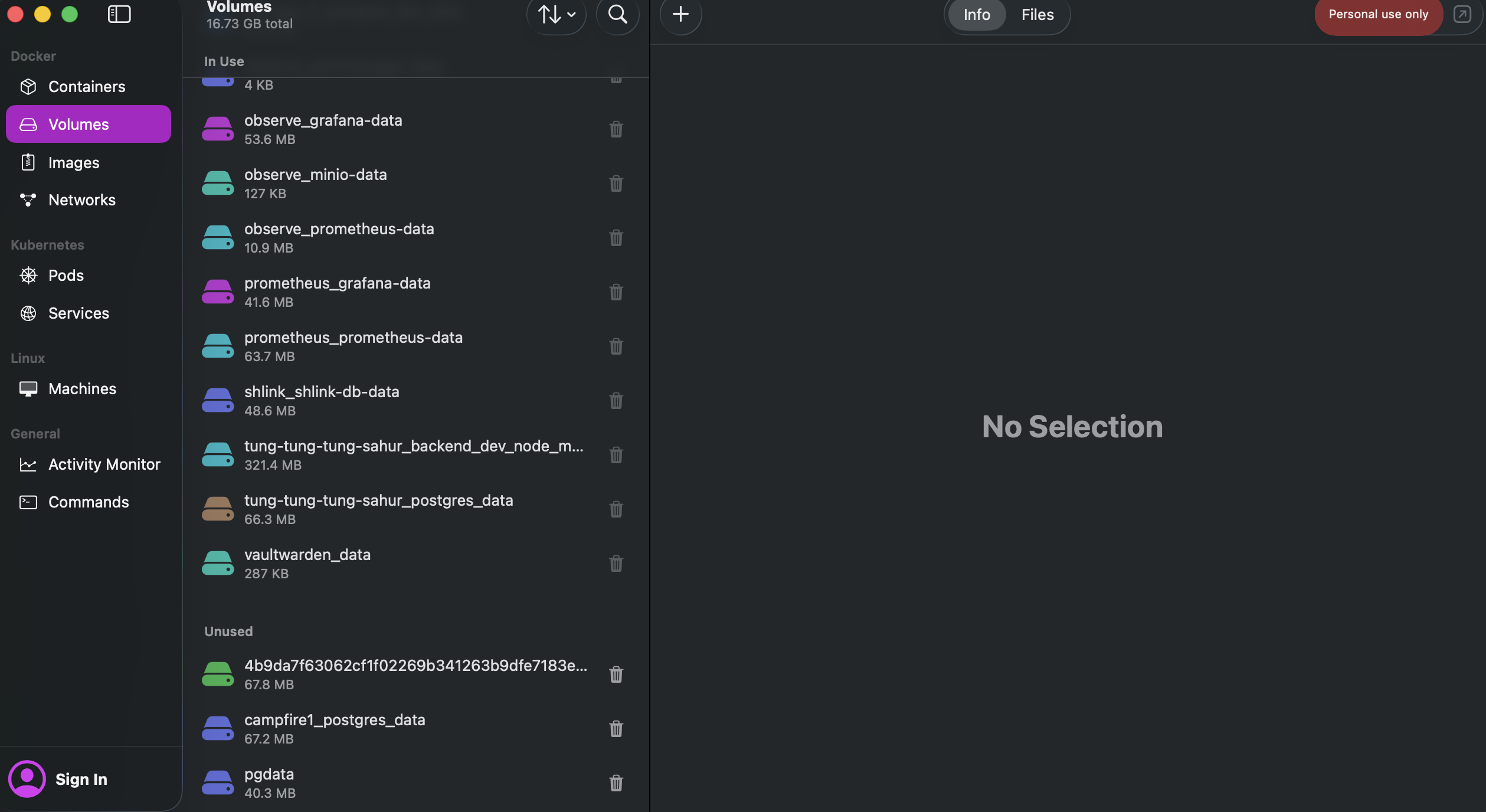Image resolution: width=1486 pixels, height=812 pixels.
Task: Select the vaultwarden_data volume
Action: pyautogui.click(x=307, y=564)
